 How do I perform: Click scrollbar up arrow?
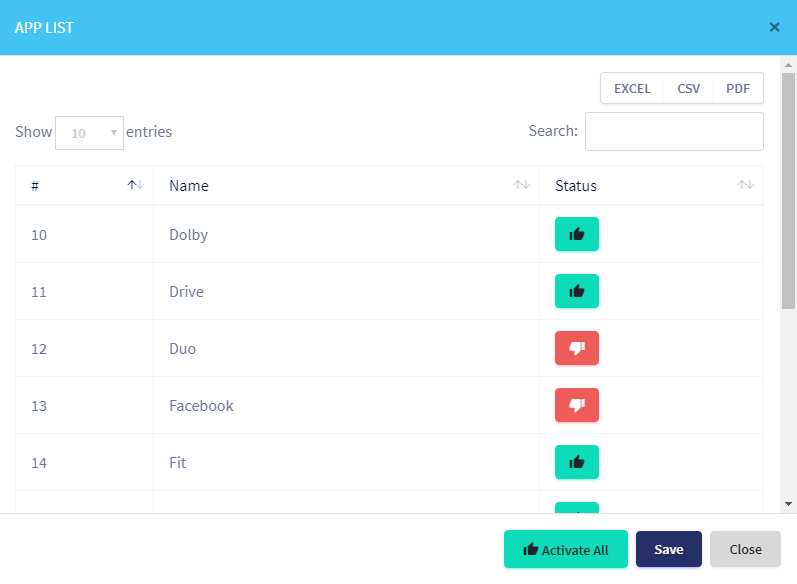[788, 64]
